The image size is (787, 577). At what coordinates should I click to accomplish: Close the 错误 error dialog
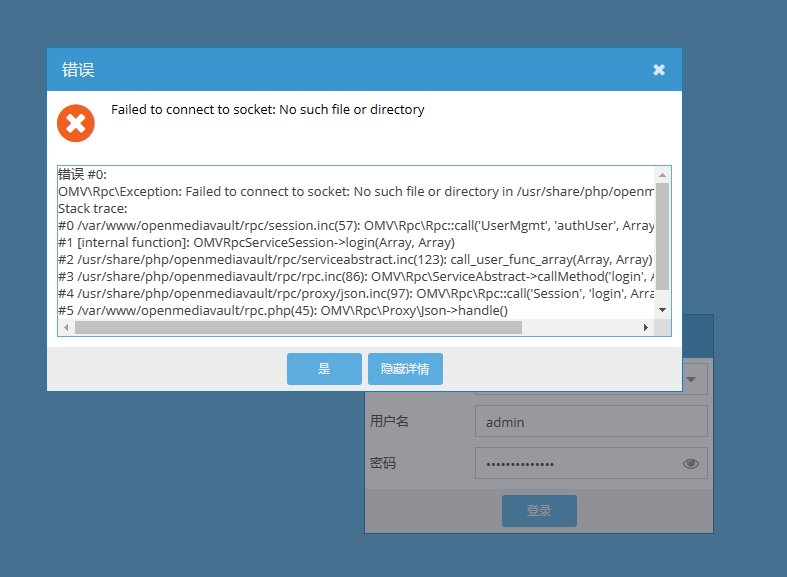tap(659, 70)
